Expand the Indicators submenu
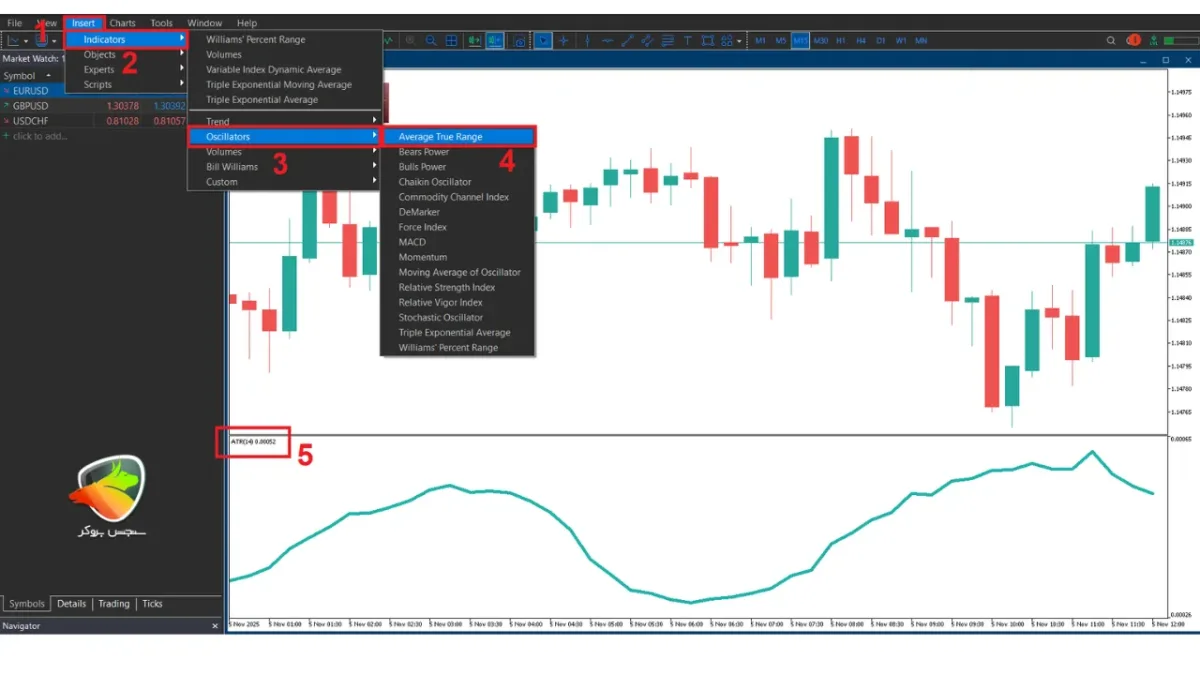The image size is (1200, 675). (127, 39)
